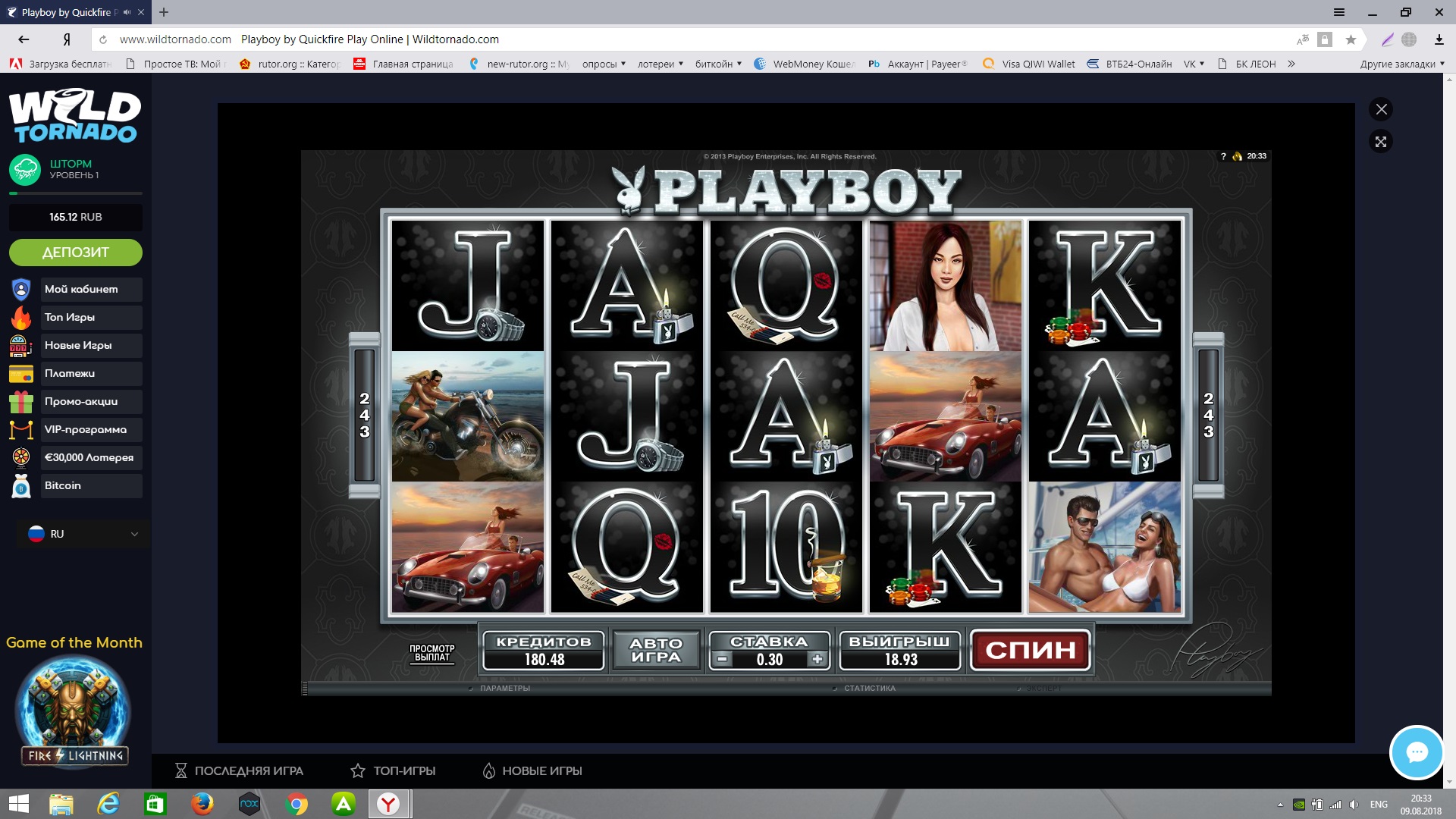Select the ПОСЛЕДНЯЯ ИГРА bottom tab
1456x819 pixels.
click(239, 770)
